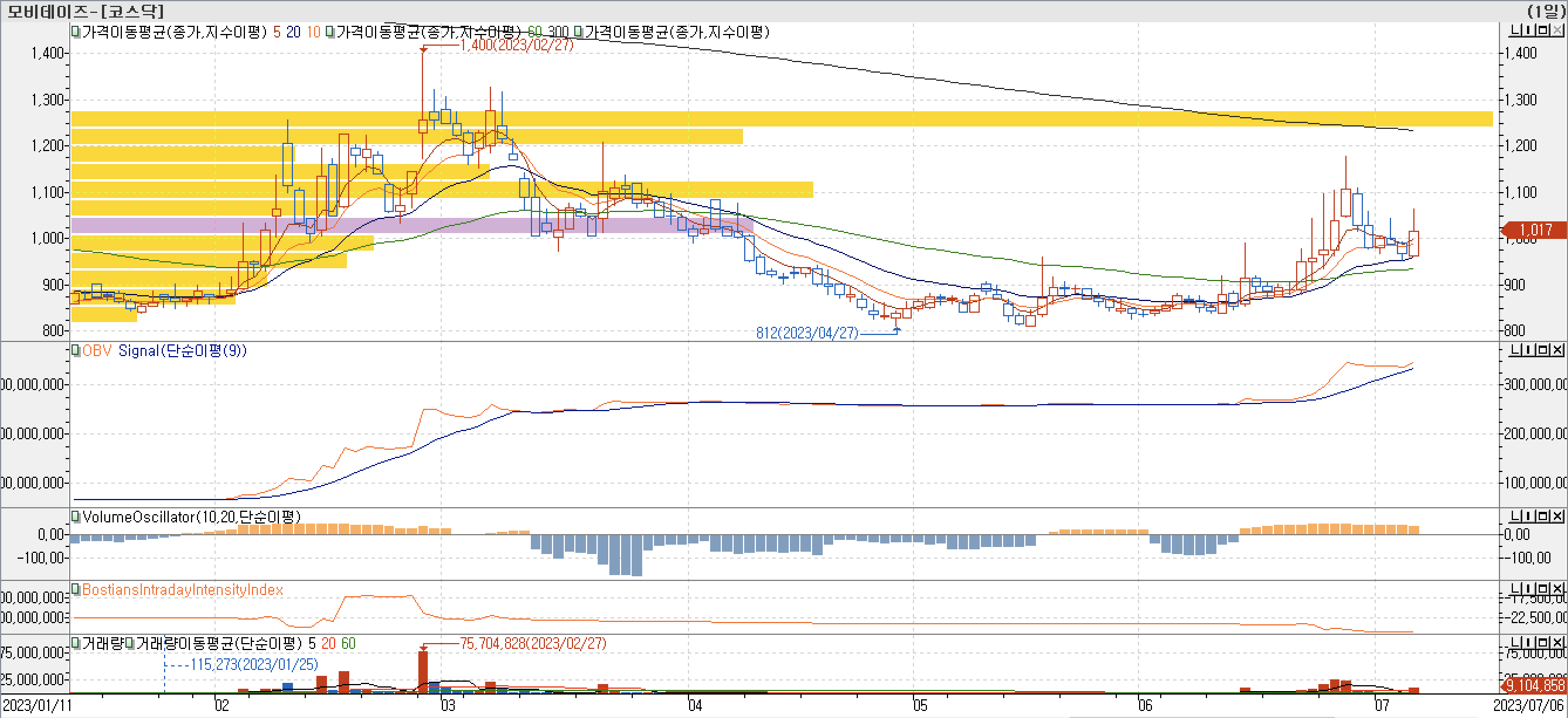The width and height of the screenshot is (1568, 718).
Task: Click the L scale icon on price panel
Action: pos(1516,30)
